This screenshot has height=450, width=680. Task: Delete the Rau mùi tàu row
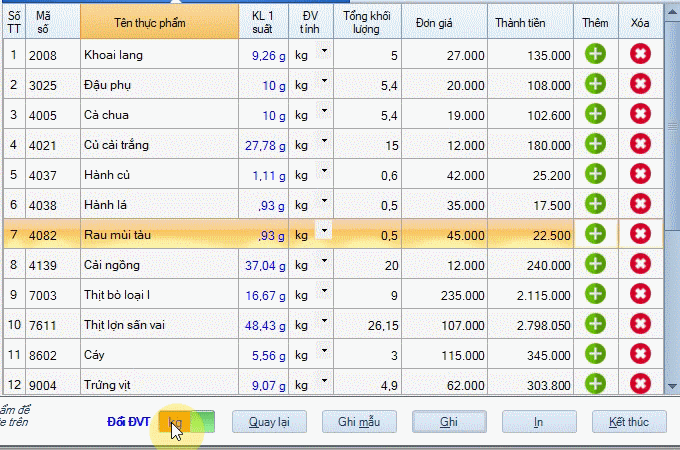(x=641, y=234)
